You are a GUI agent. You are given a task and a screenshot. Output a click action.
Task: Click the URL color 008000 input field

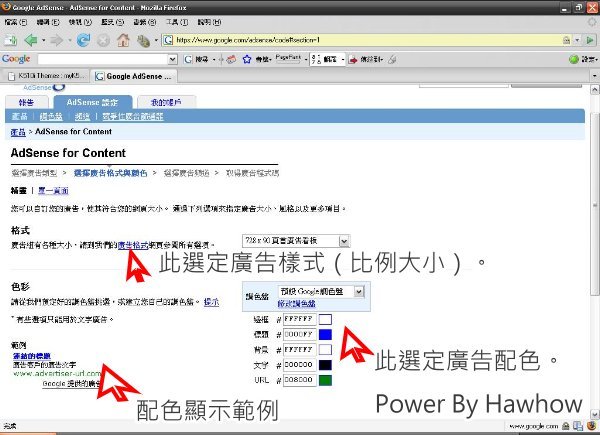click(300, 380)
